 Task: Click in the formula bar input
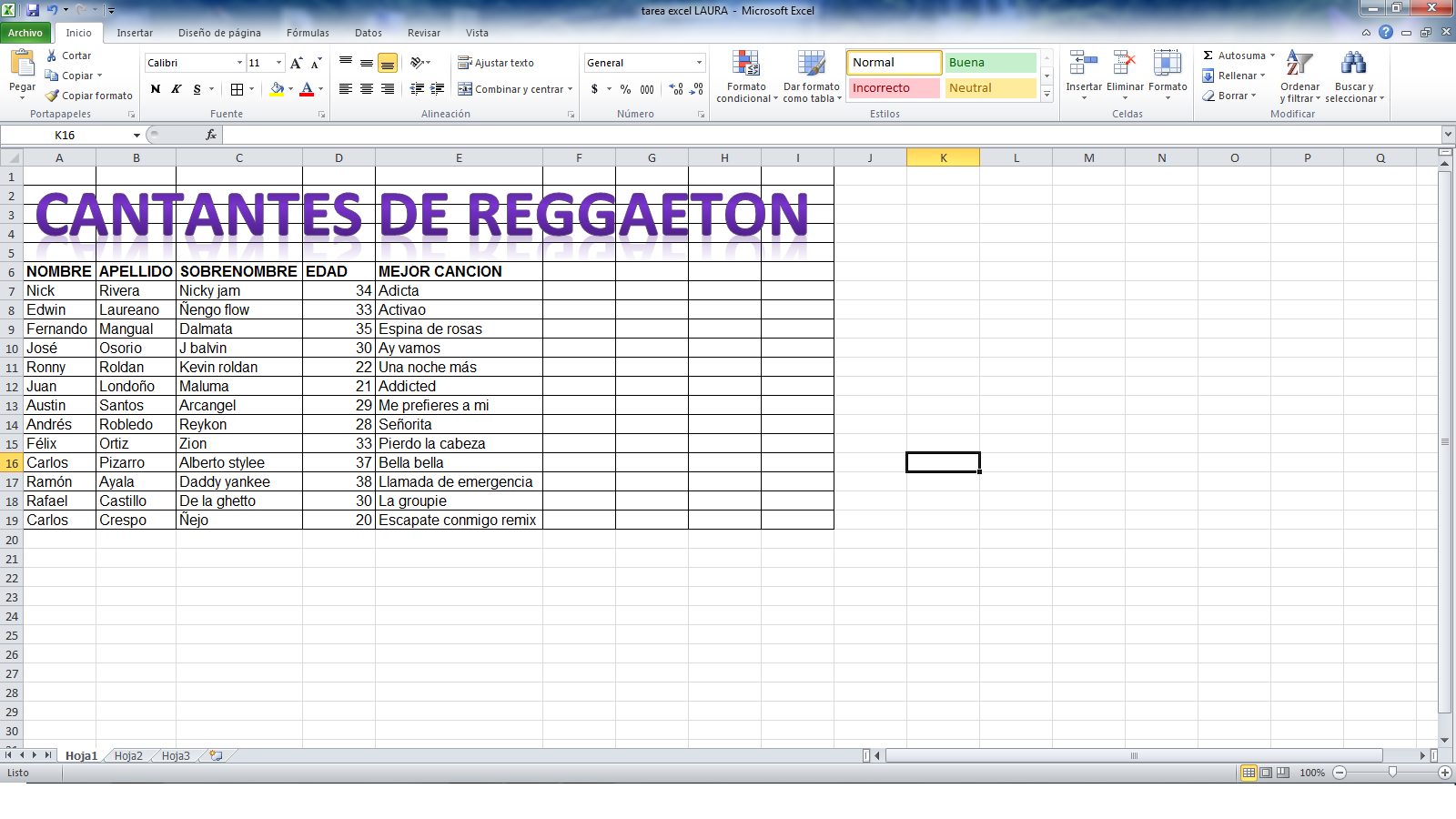[x=830, y=135]
